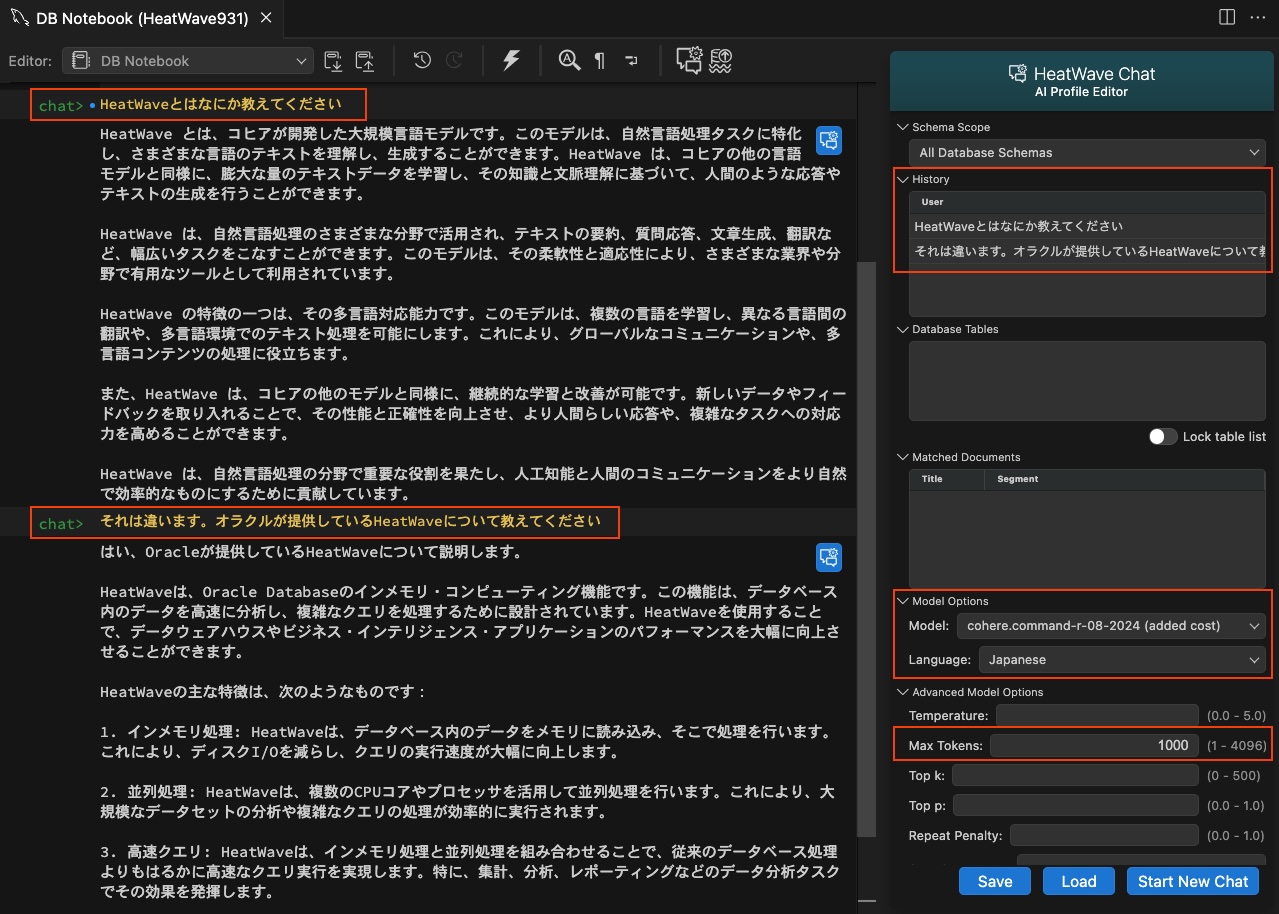
Task: Run the notebook with the lightning execute icon
Action: pos(511,60)
